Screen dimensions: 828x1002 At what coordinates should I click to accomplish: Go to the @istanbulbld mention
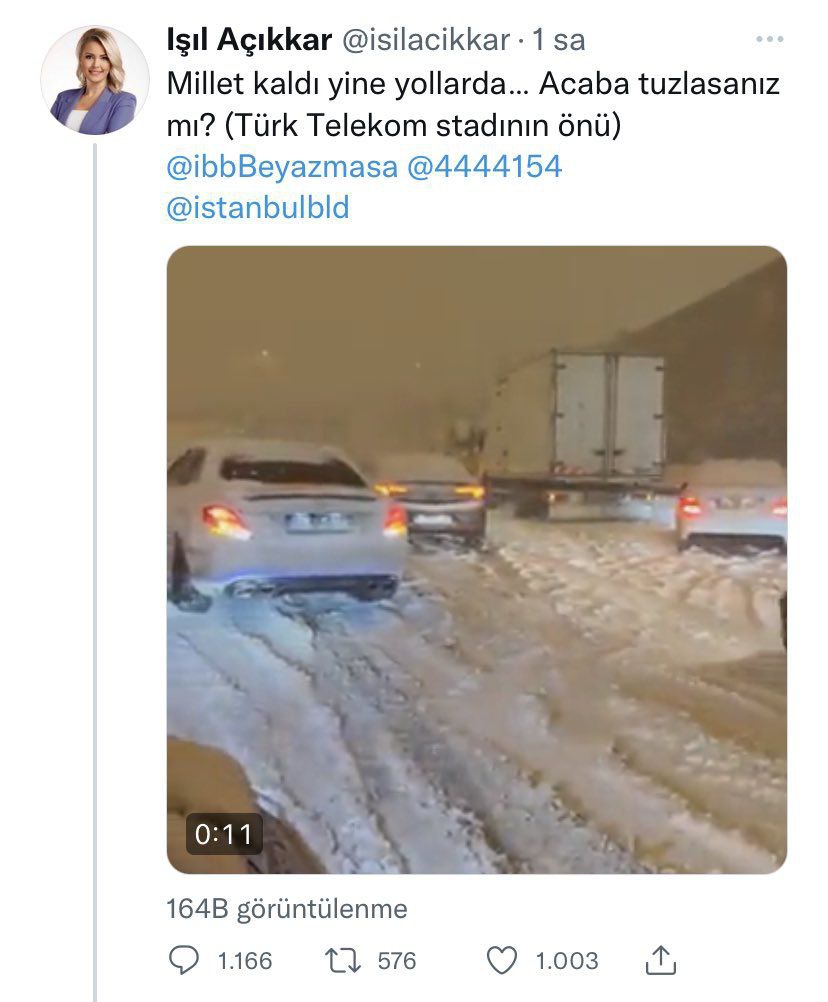tap(258, 208)
